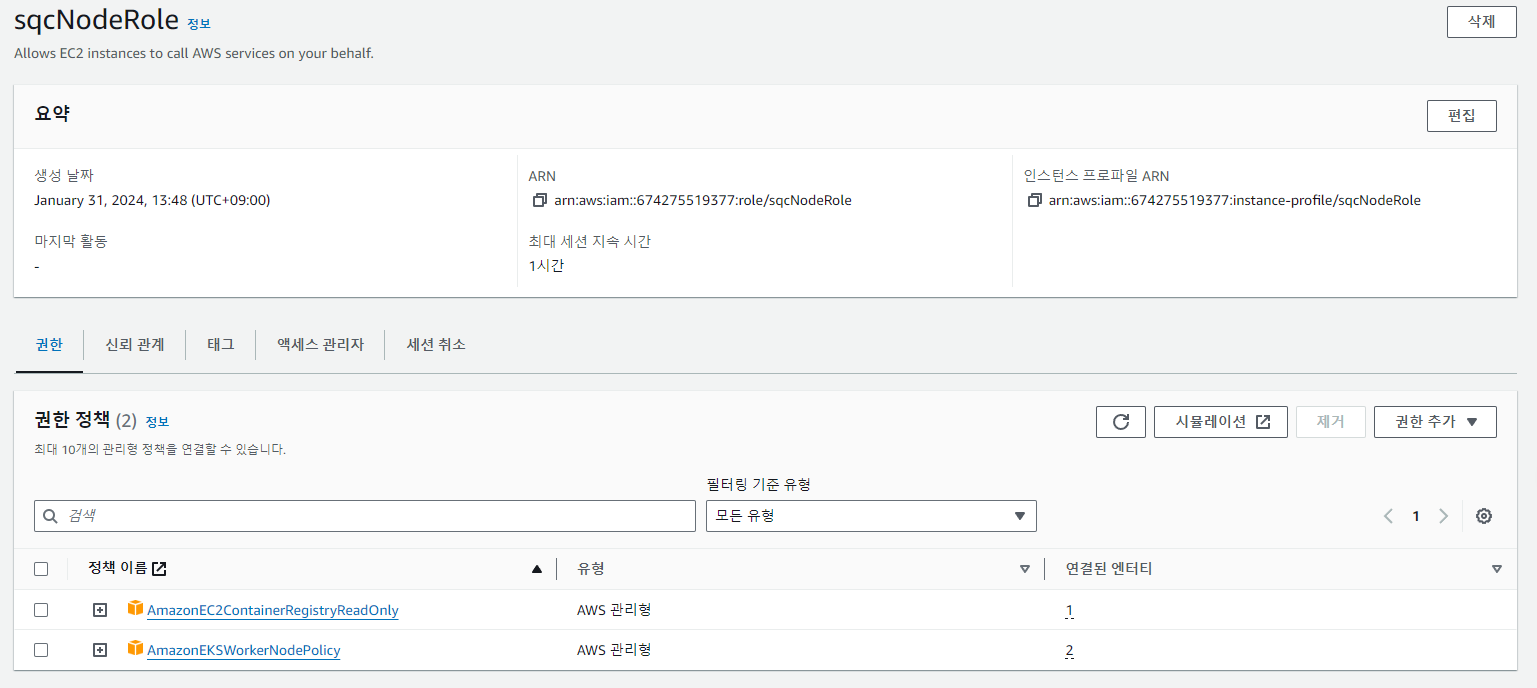
Task: Expand AmazonEKSWorkerNodePolicy policy details
Action: pos(100,650)
